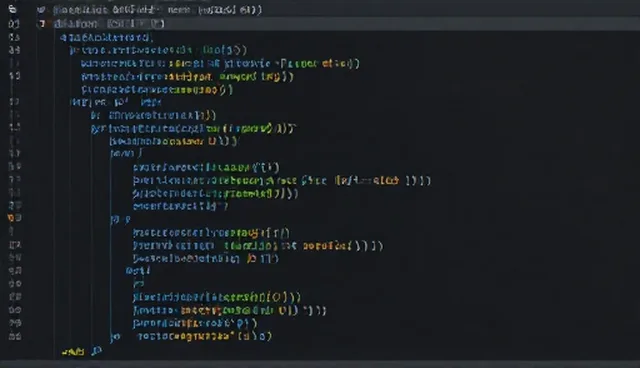Image resolution: width=640 pixels, height=368 pixels.
Task: Place the cursor in the highlighted current line
Action: click(x=339, y=24)
